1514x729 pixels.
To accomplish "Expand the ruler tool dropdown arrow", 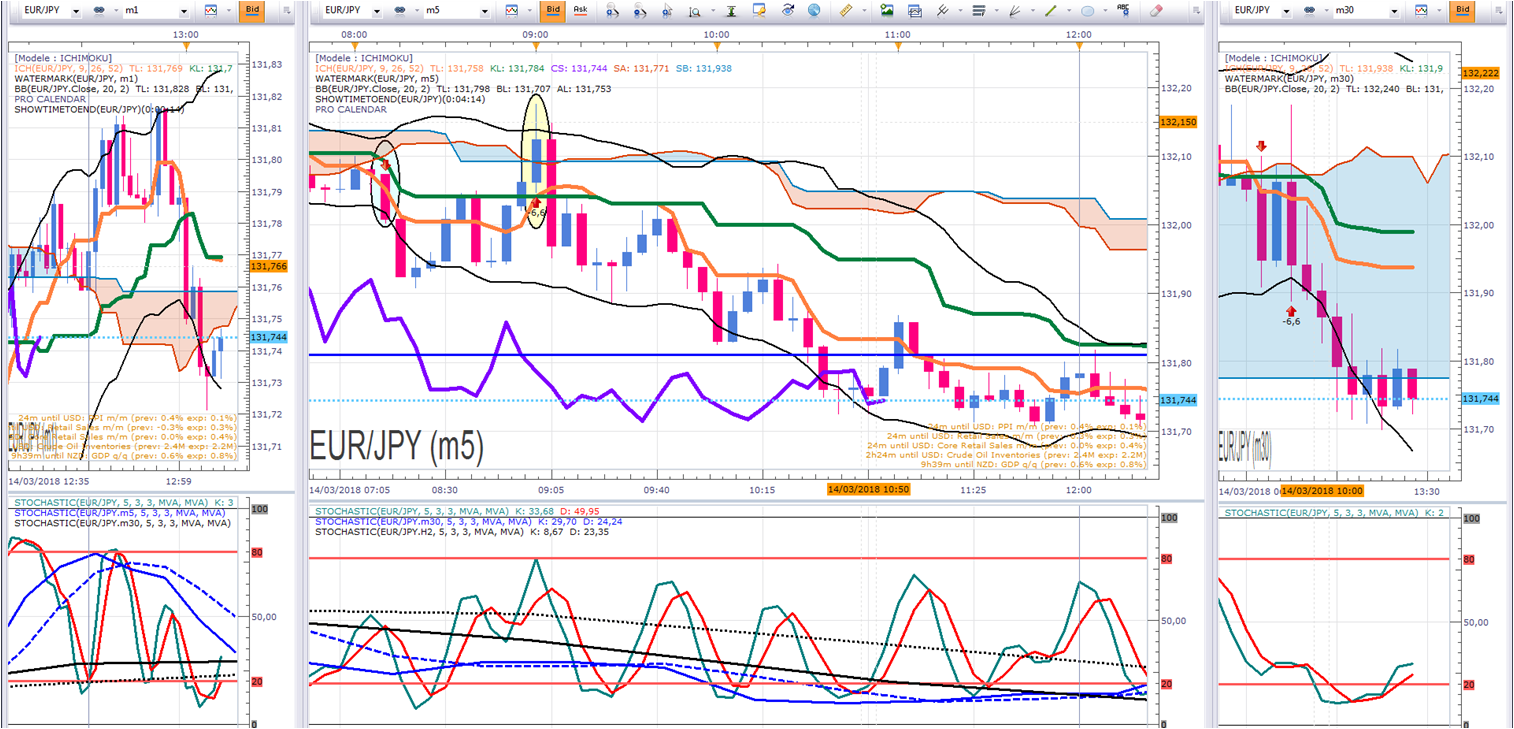I will (862, 11).
